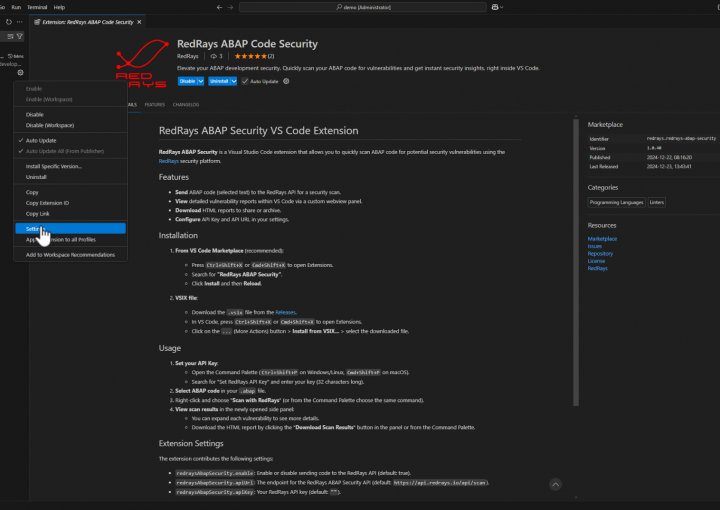Toggle Auto Update All (From Publisher) menu entry
This screenshot has height=510, width=720.
click(70, 151)
